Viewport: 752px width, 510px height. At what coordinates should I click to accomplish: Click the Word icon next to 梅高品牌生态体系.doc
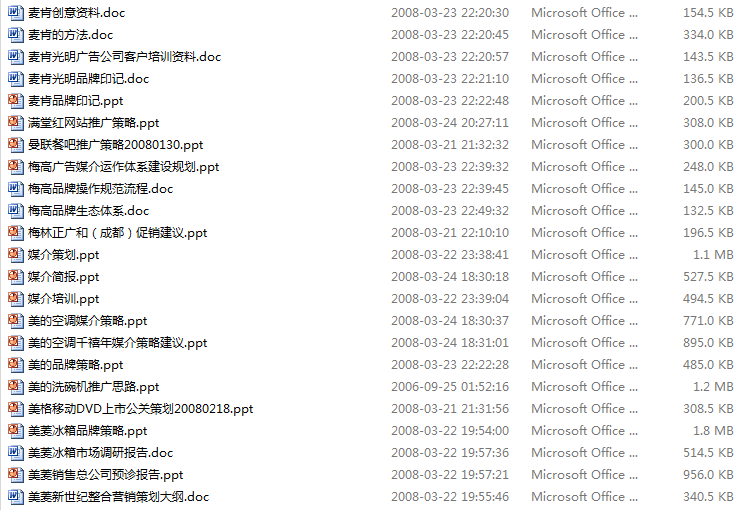point(15,211)
